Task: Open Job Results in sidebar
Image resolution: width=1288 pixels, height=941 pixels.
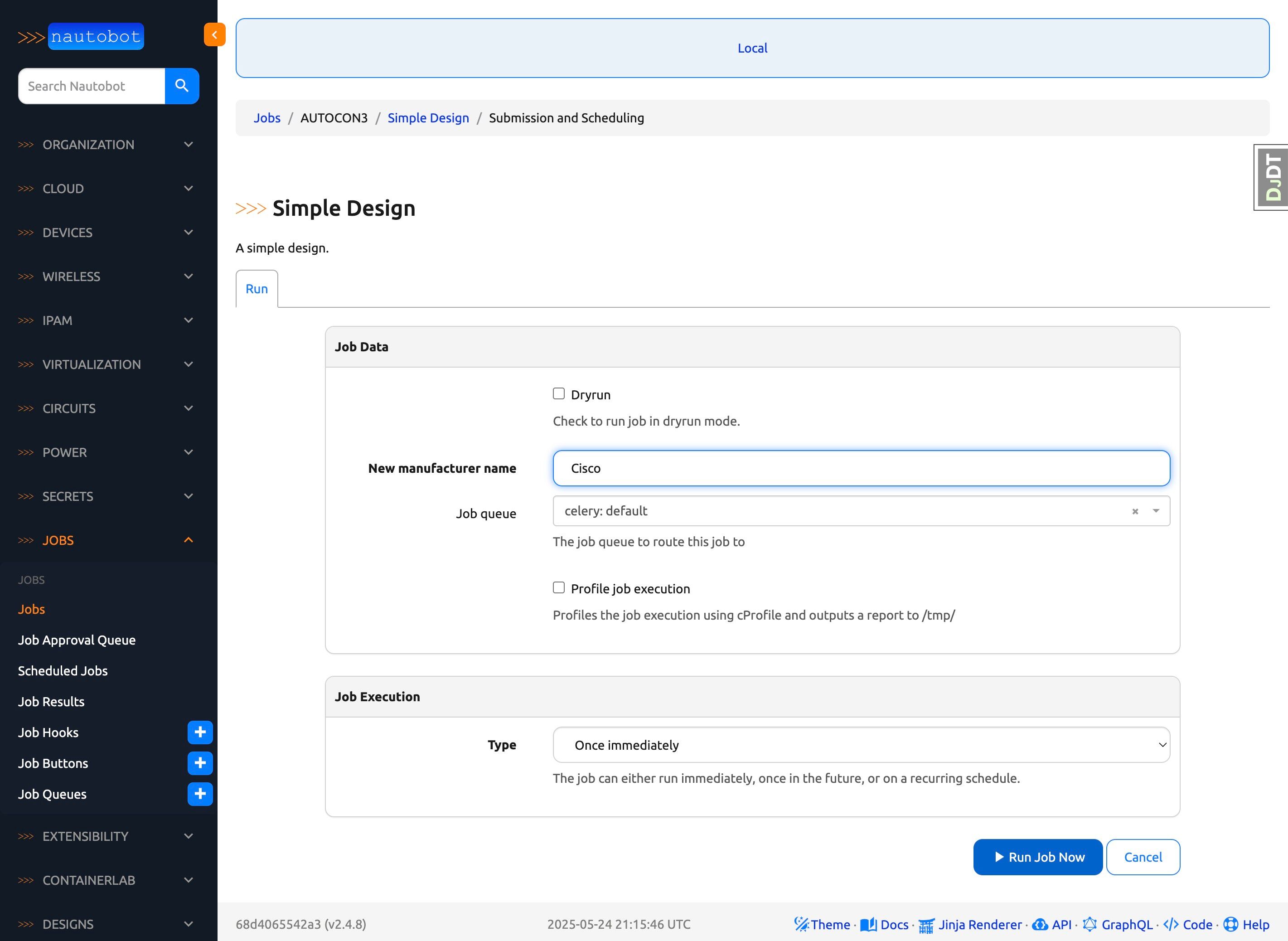Action: 51,702
